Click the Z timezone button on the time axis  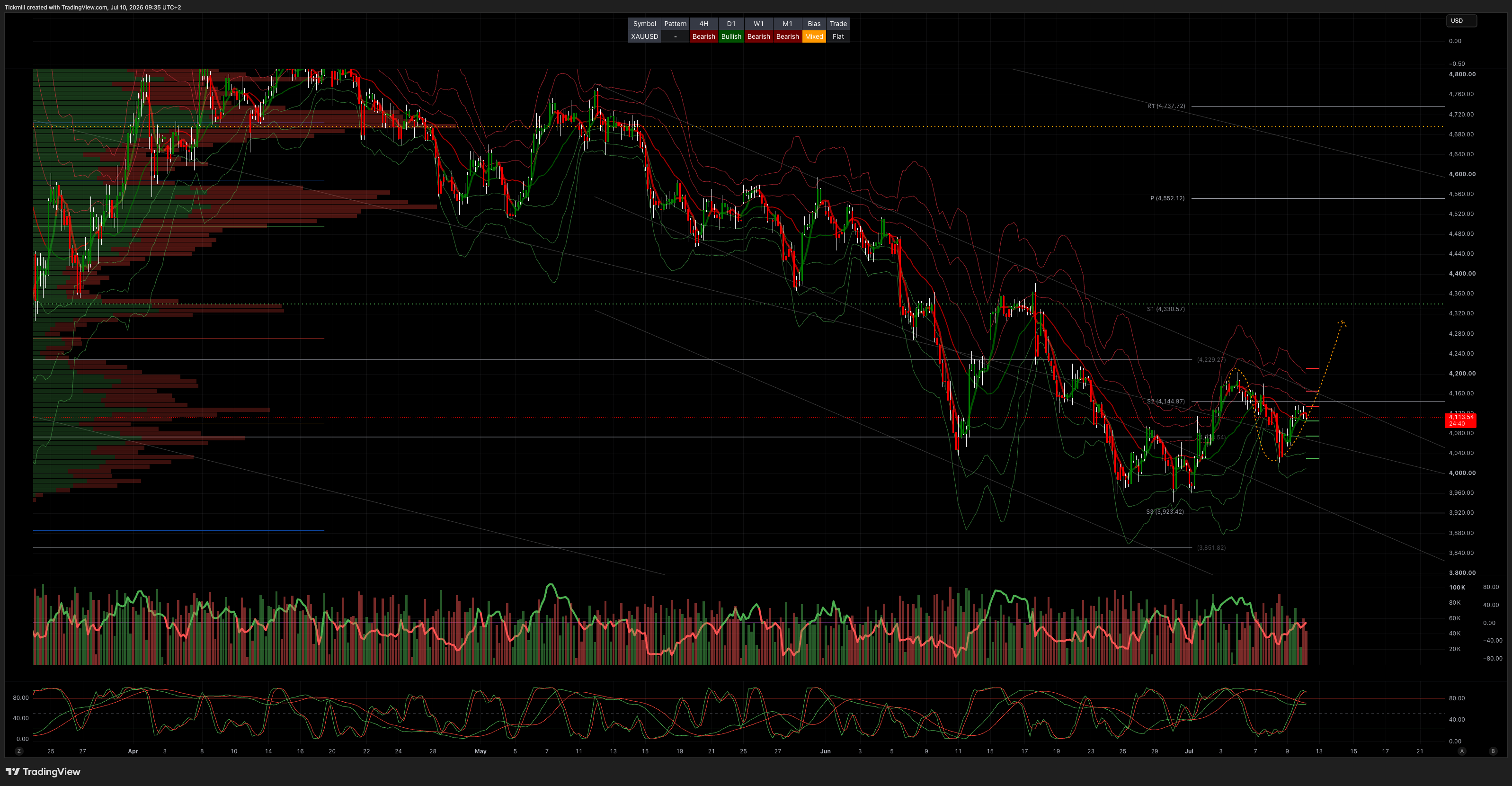click(x=19, y=751)
